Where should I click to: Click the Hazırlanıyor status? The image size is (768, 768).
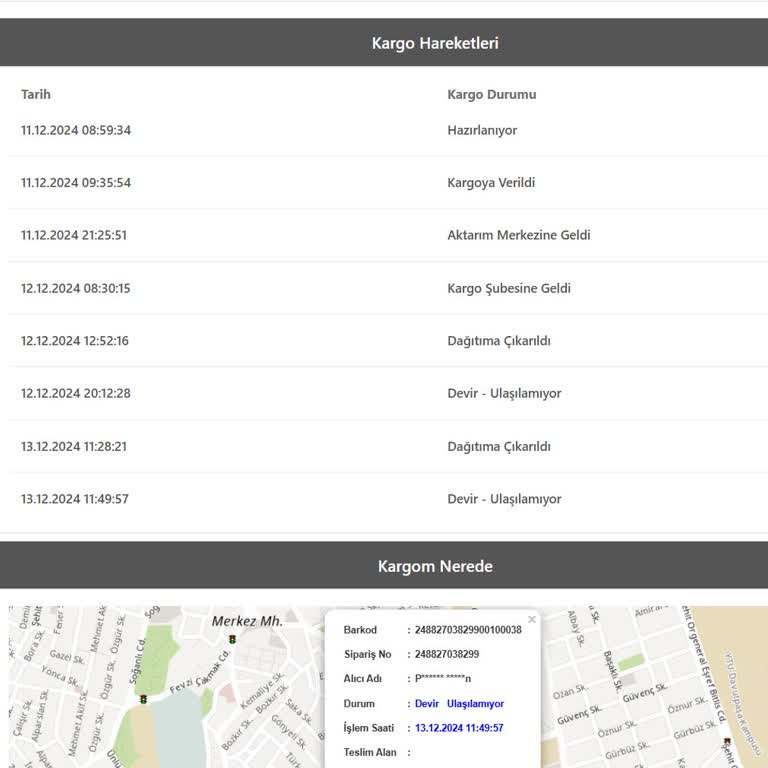482,130
